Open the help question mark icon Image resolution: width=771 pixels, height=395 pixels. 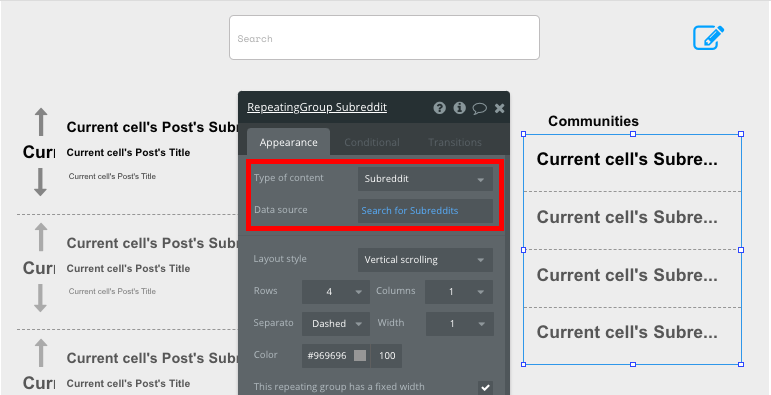[x=439, y=108]
